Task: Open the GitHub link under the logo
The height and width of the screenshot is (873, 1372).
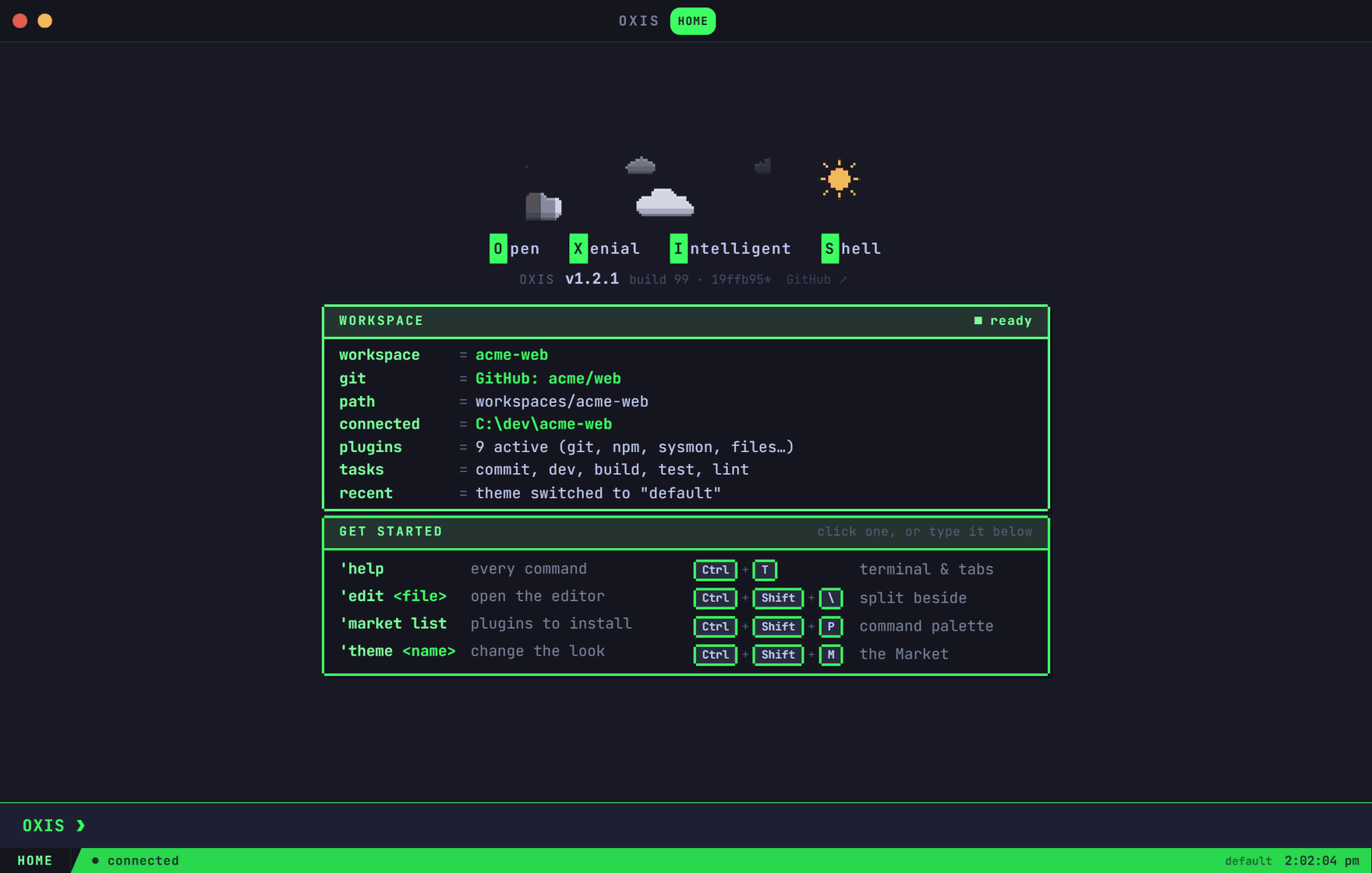Action: [815, 279]
